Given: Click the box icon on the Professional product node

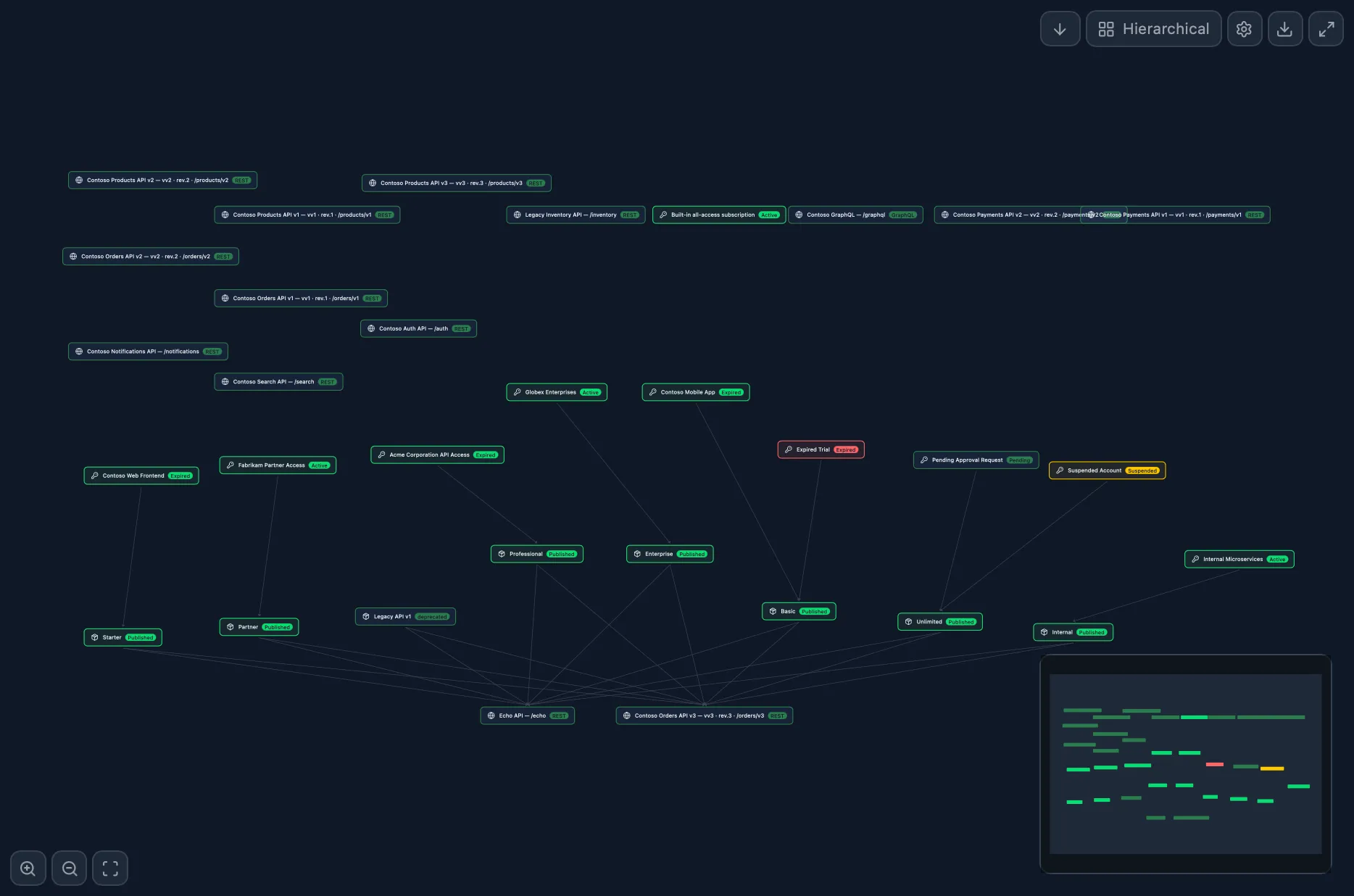Looking at the screenshot, I should pos(501,553).
